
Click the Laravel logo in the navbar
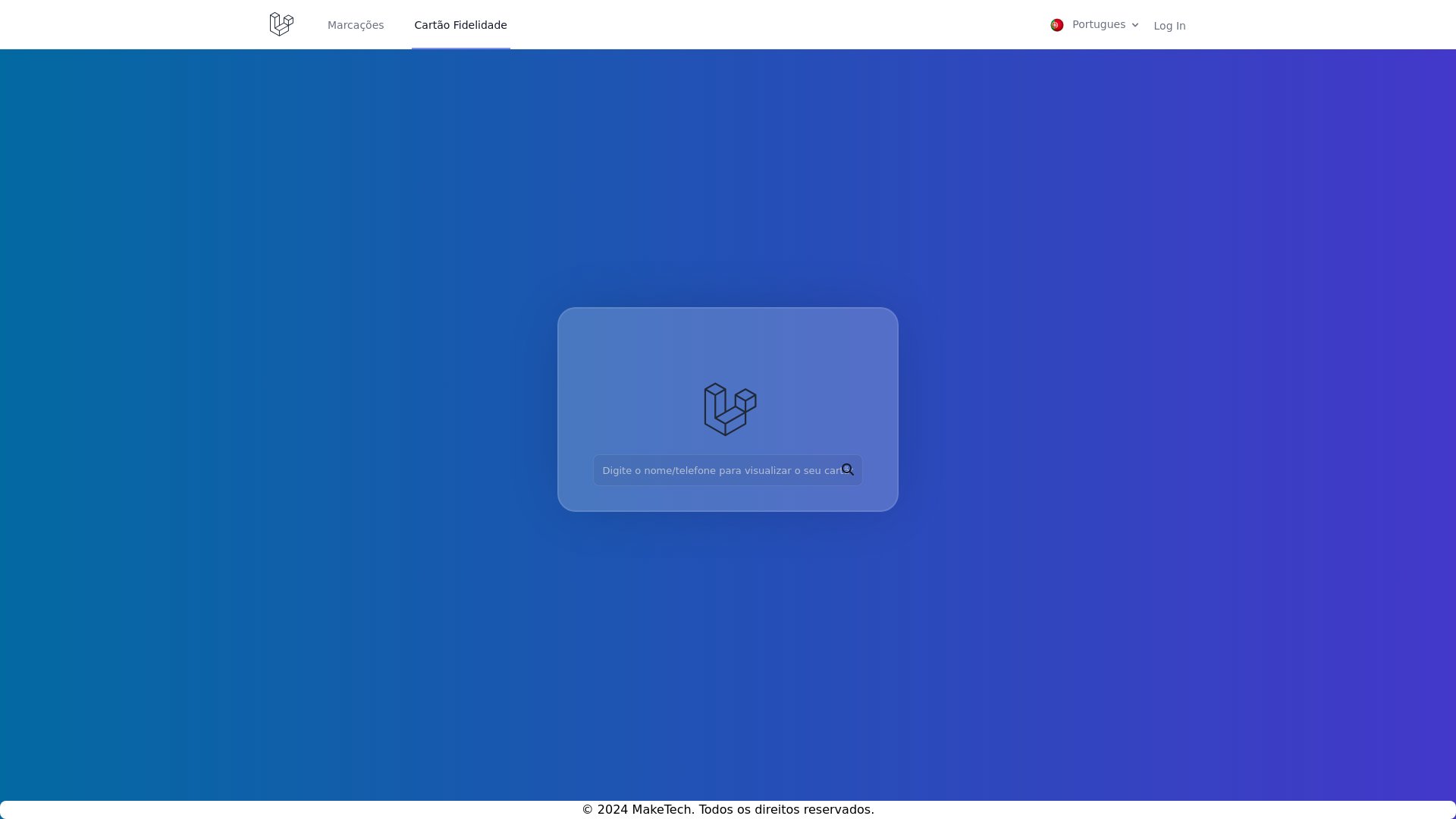[x=281, y=24]
